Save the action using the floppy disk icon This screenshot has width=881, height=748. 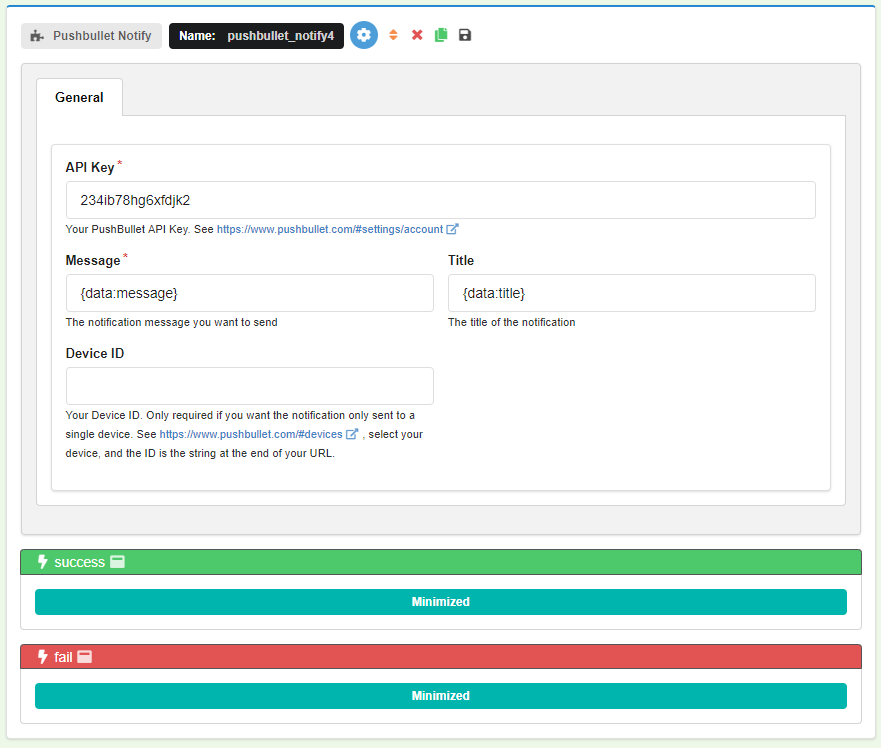tap(465, 35)
